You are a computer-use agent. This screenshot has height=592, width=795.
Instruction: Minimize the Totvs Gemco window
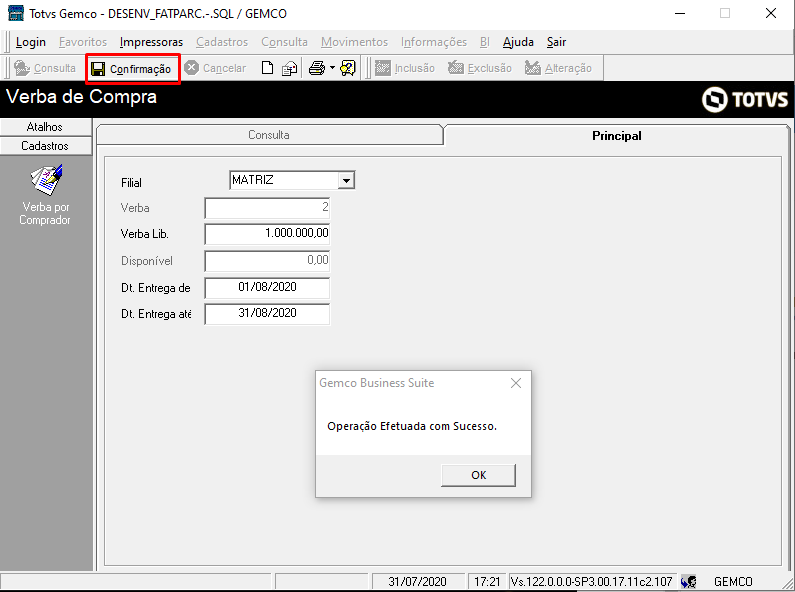[x=680, y=13]
